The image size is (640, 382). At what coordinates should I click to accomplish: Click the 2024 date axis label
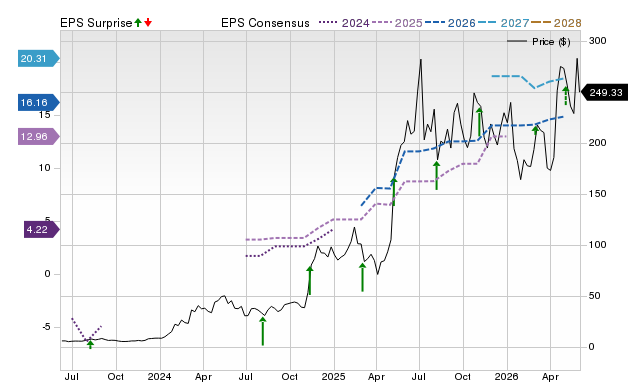coord(160,376)
